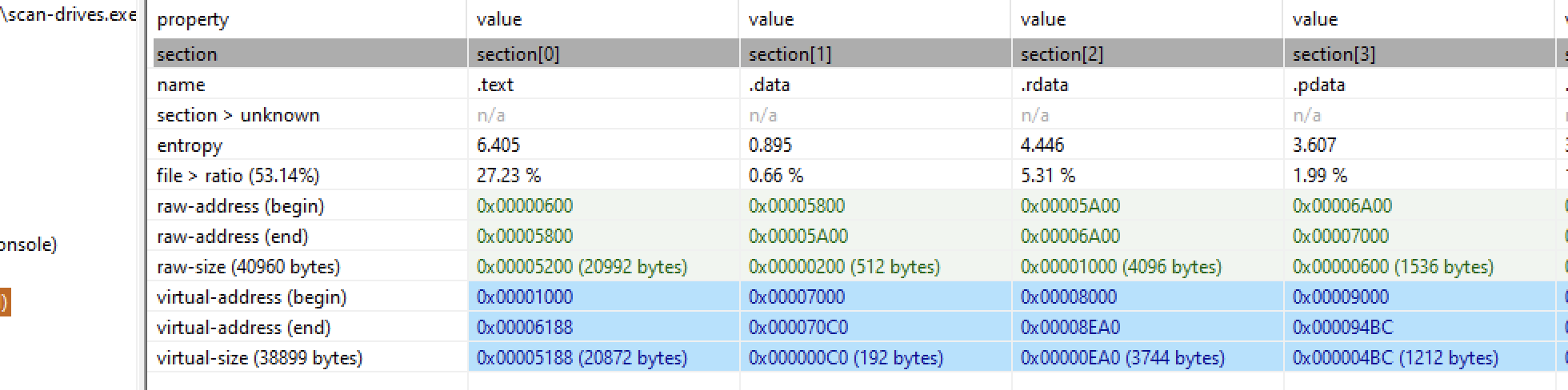The width and height of the screenshot is (1568, 390).
Task: Select entropy value 3.607
Action: coord(1314,145)
